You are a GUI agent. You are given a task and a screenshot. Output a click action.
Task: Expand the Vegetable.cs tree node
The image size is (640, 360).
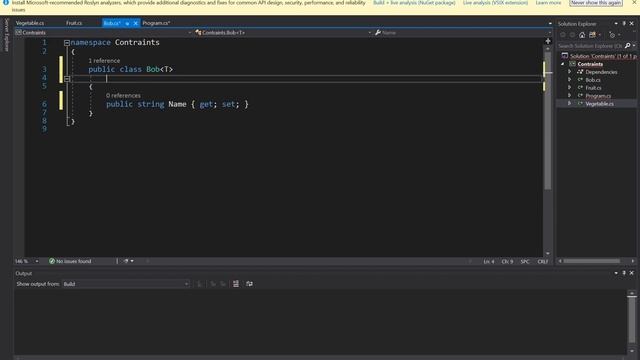pyautogui.click(x=570, y=104)
